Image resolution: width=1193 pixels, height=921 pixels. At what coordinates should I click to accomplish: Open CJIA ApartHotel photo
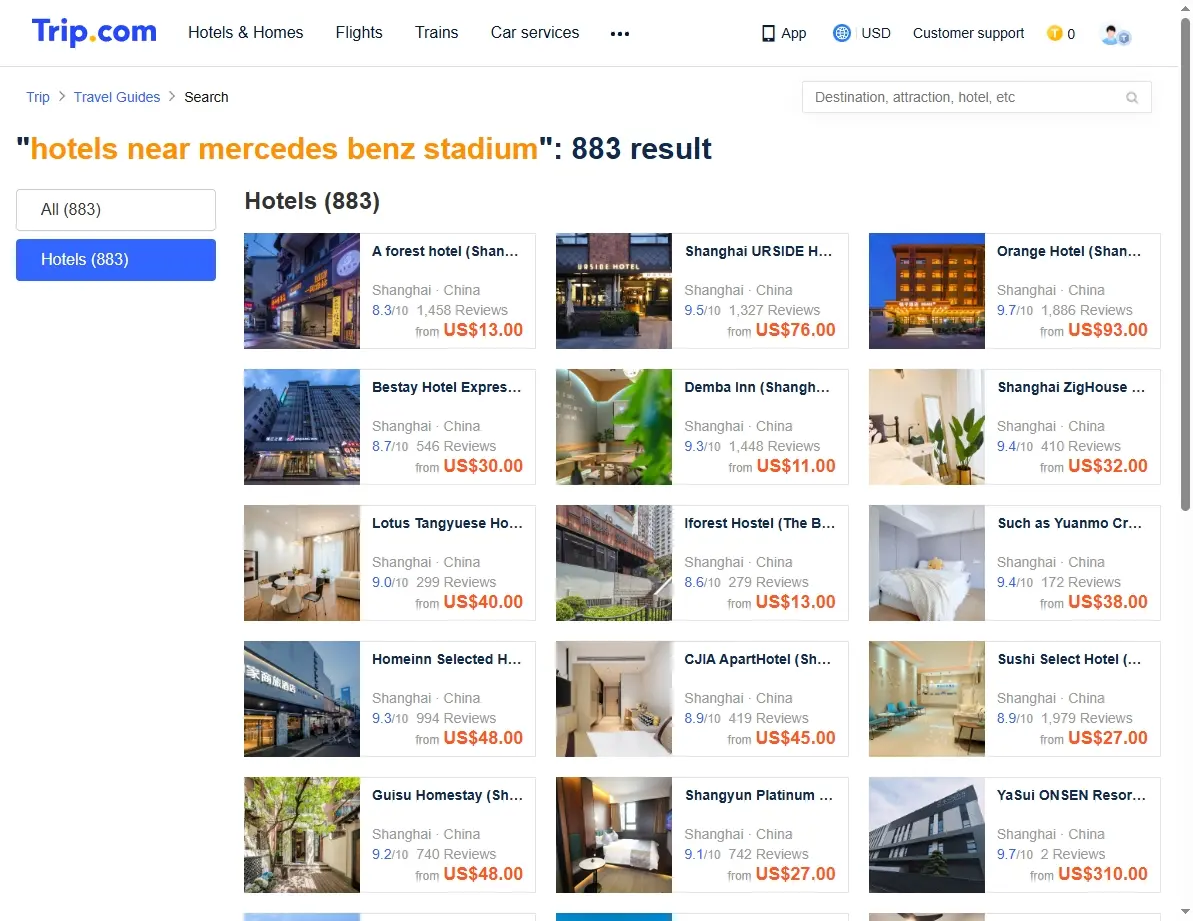[x=614, y=699]
